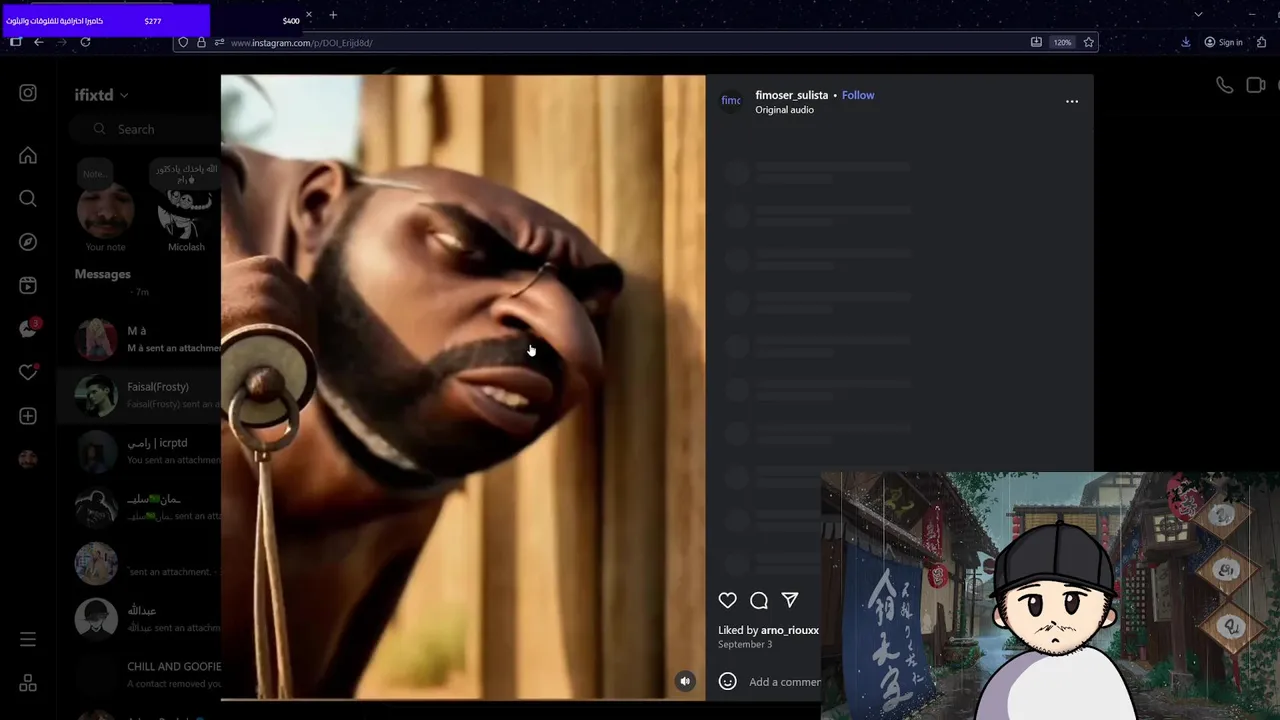
Task: Share the post with paper plane icon
Action: tap(790, 600)
